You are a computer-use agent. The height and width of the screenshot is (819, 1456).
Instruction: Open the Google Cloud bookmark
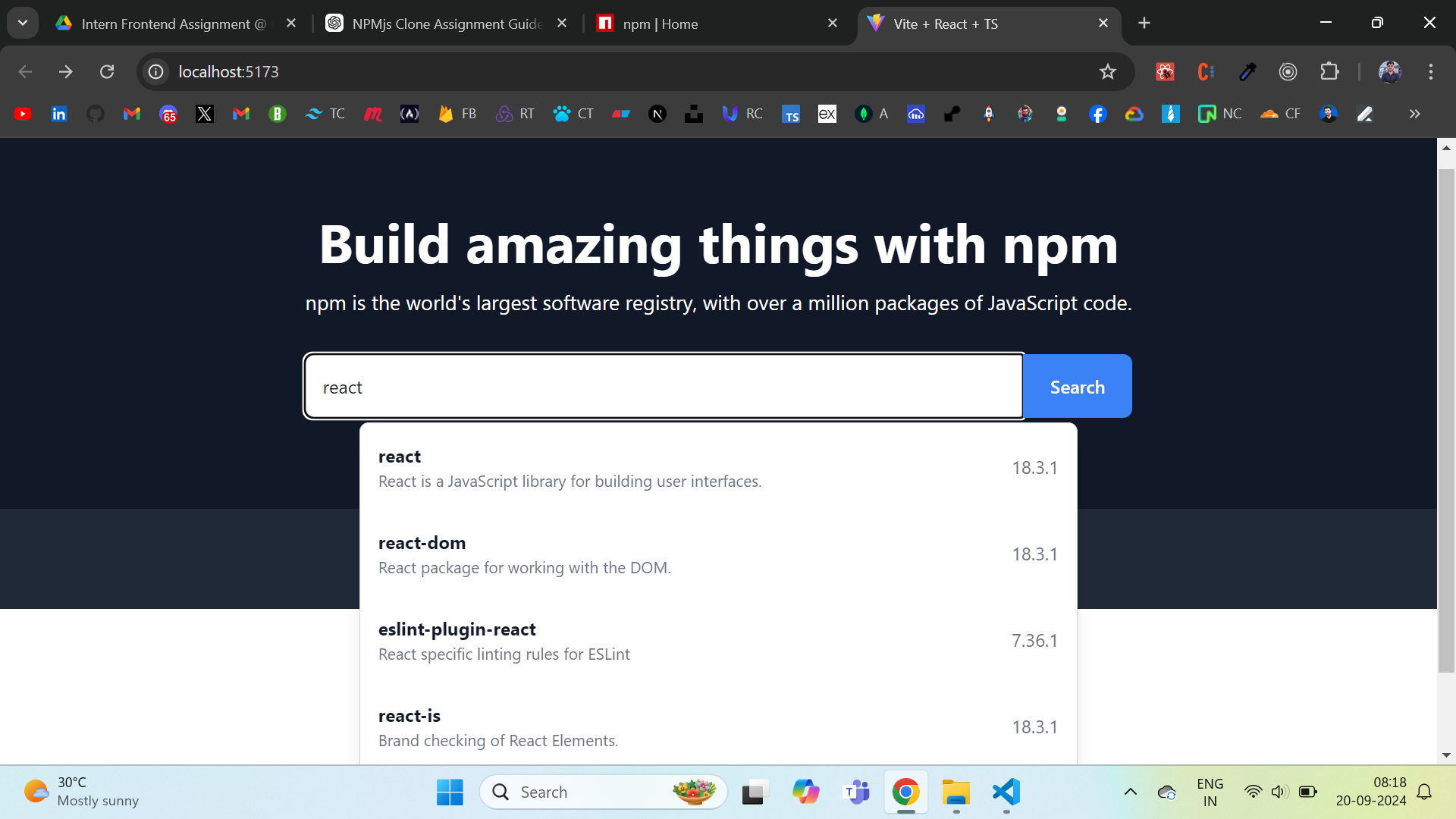click(1134, 114)
